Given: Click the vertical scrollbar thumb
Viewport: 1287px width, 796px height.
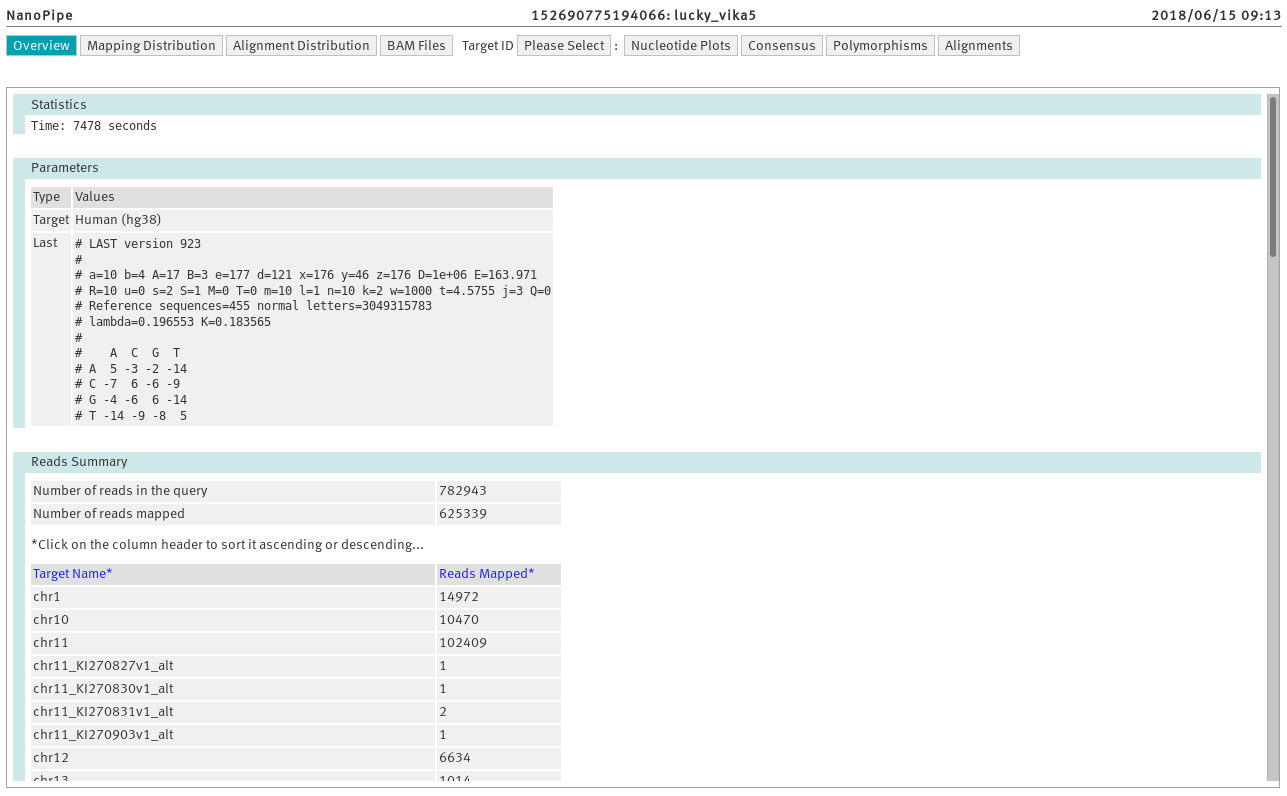Looking at the screenshot, I should 1273,176.
